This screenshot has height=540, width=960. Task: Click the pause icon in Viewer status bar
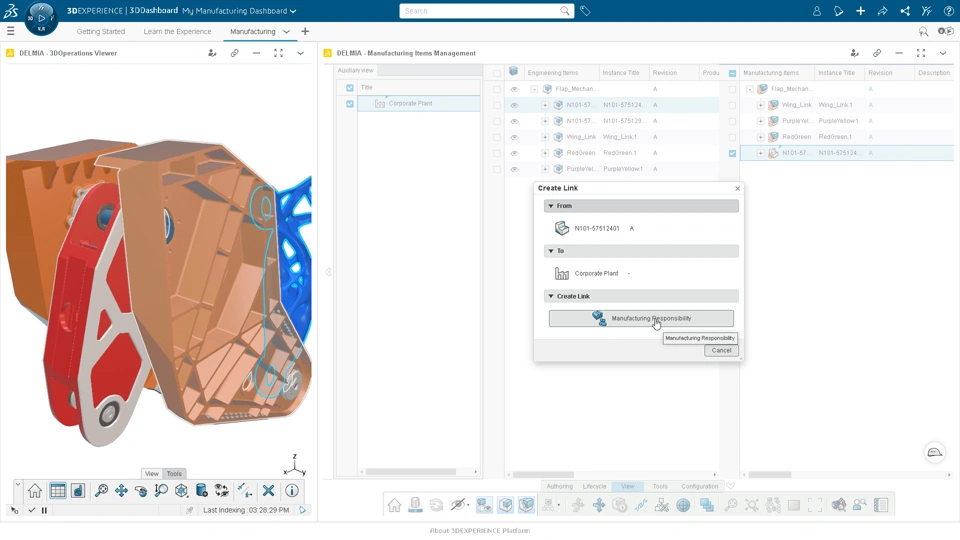pos(44,510)
